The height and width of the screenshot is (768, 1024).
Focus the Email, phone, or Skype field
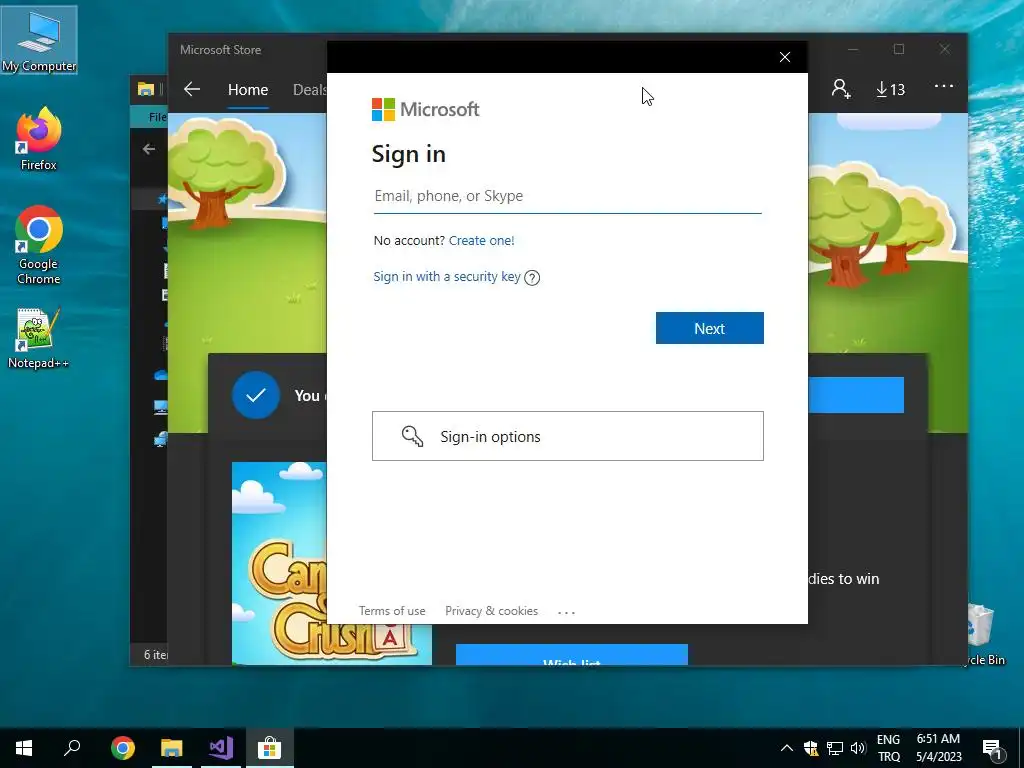coord(568,196)
